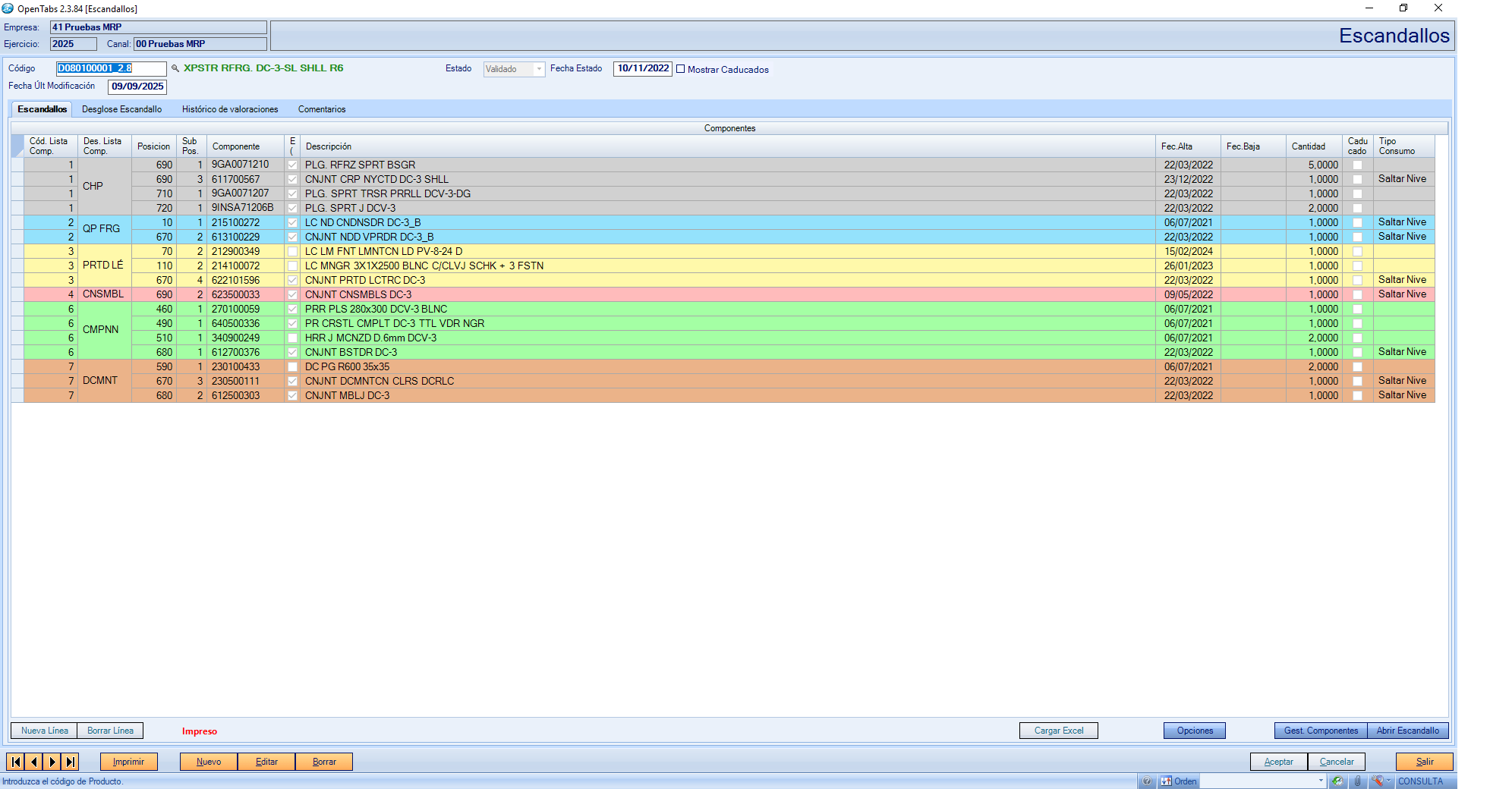Screen dimensions: 1512x789
Task: Click the Código input field
Action: (x=111, y=68)
